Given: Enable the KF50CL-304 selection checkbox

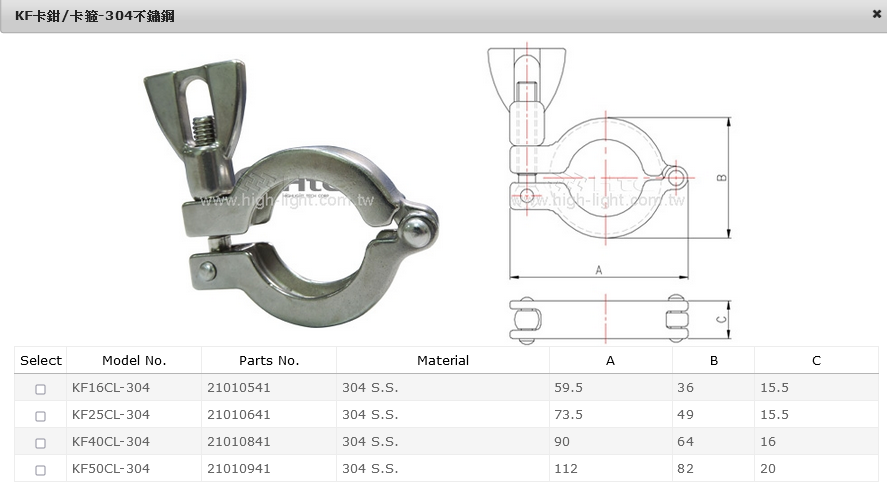Looking at the screenshot, I should pos(40,469).
